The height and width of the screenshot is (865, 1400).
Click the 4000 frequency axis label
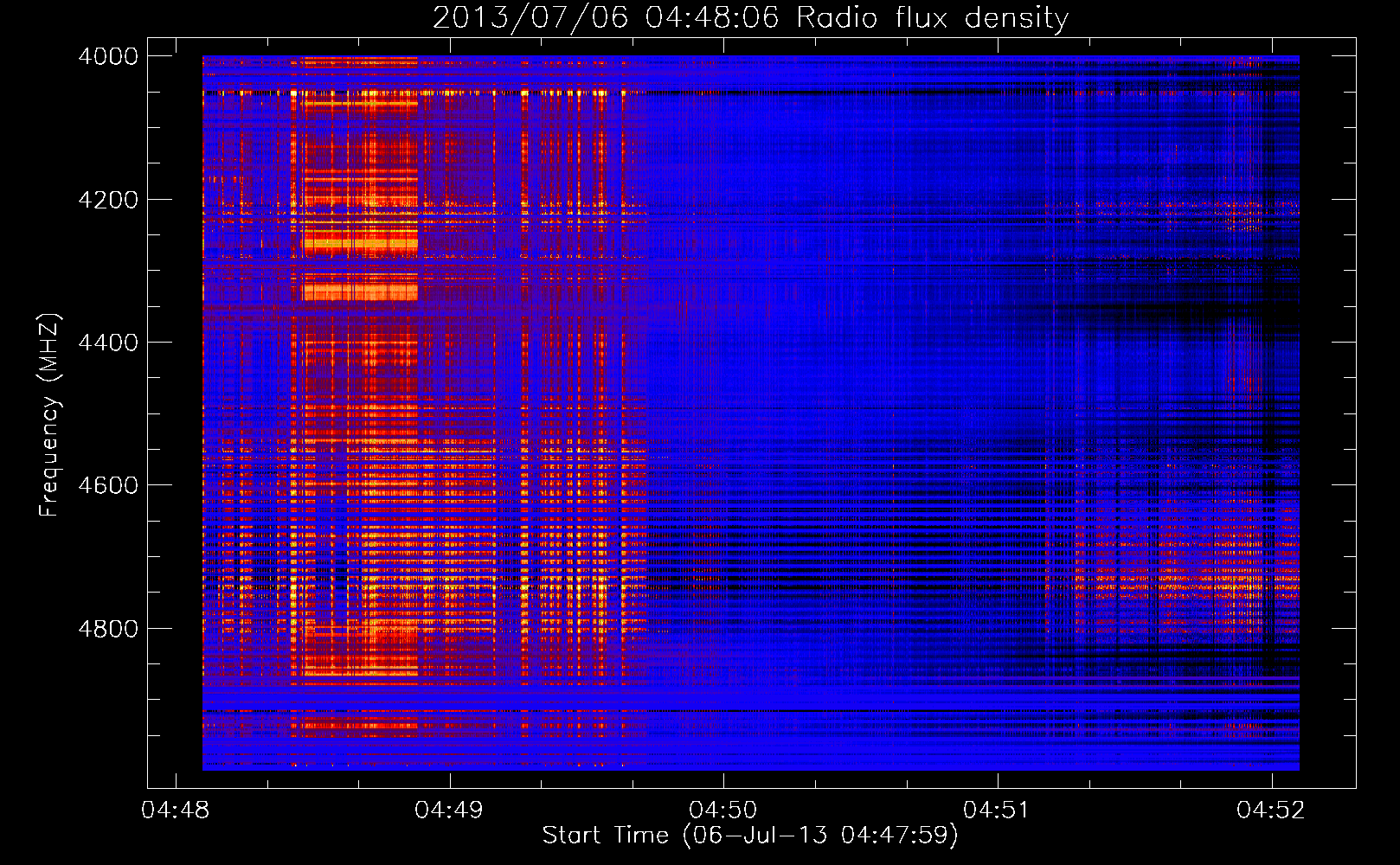(108, 56)
